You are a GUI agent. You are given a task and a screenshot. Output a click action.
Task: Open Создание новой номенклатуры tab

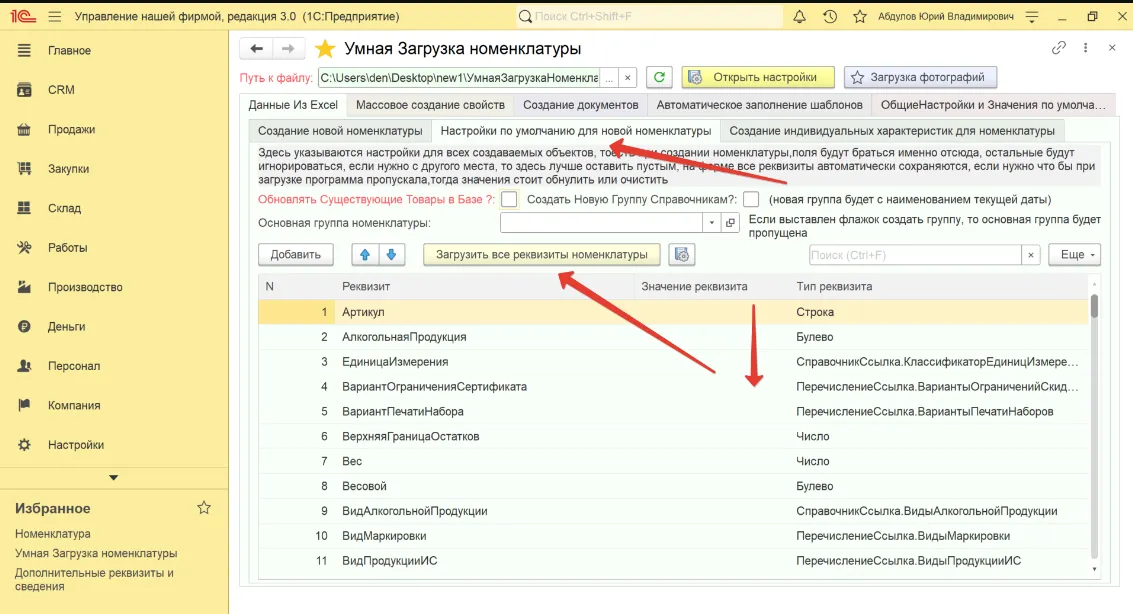coord(340,131)
